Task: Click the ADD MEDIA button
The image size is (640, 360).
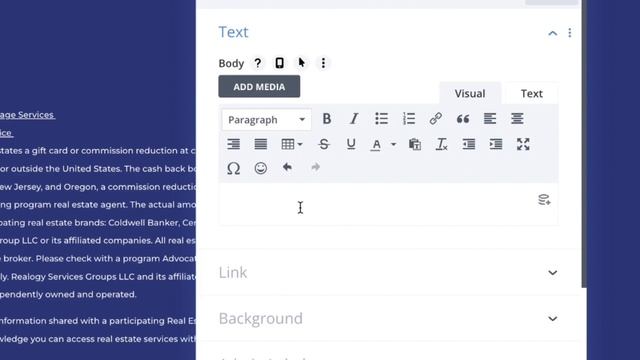Action: 259,87
